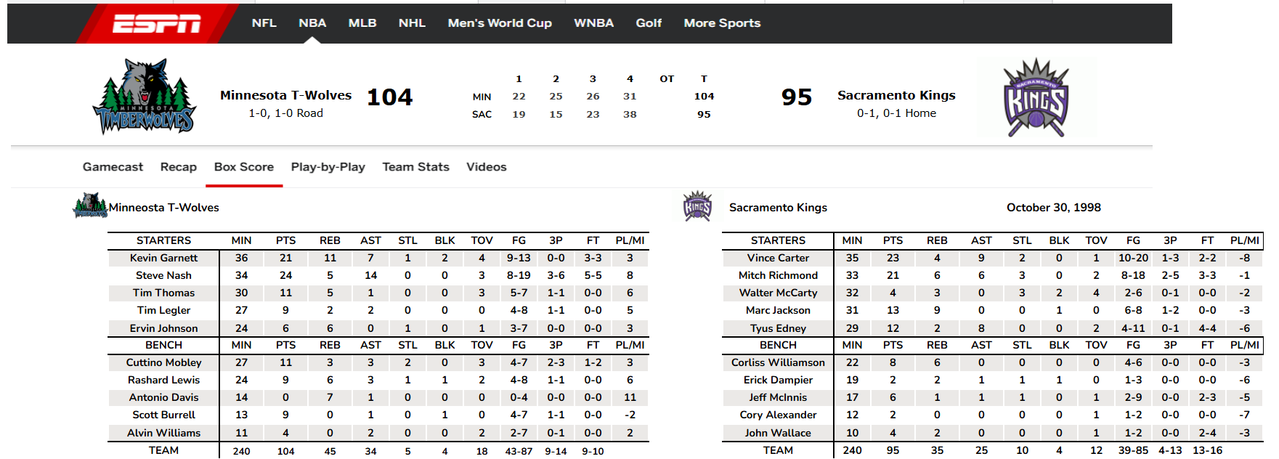Open the Sacramento Kings large logo
Screen dimensions: 1279x459
coord(1035,97)
